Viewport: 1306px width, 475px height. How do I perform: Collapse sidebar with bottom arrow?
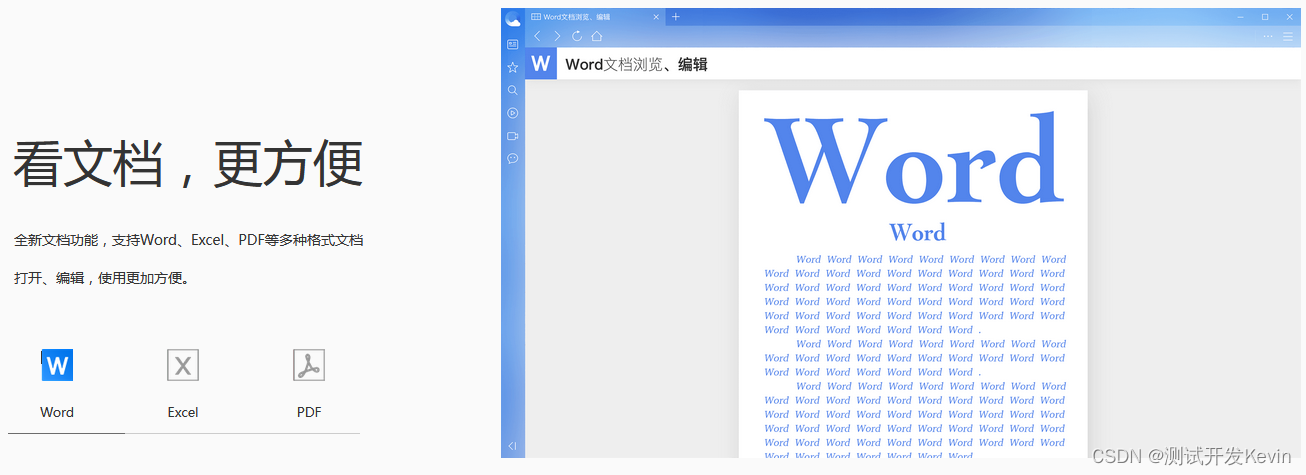click(x=513, y=446)
